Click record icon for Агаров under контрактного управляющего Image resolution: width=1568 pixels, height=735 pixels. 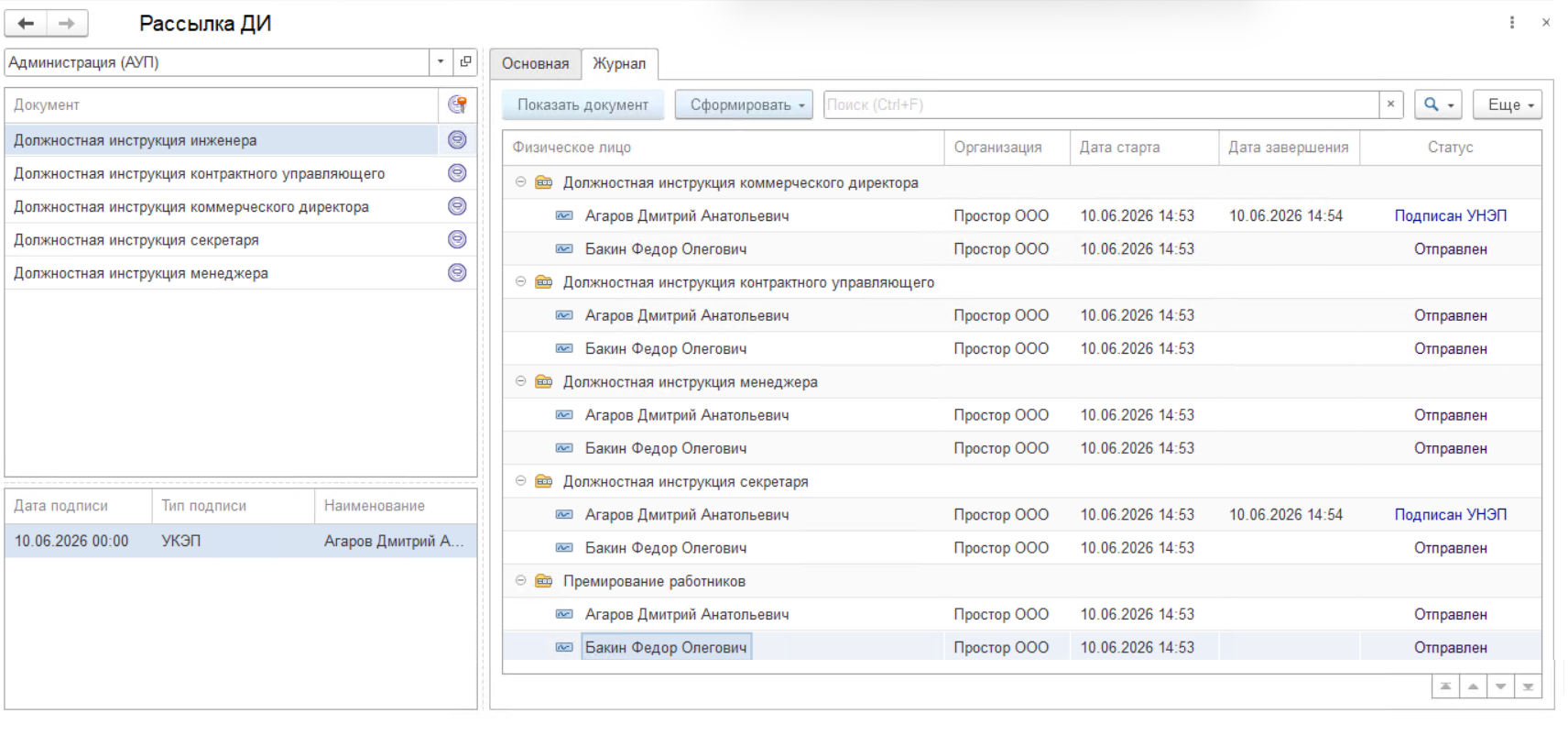565,315
